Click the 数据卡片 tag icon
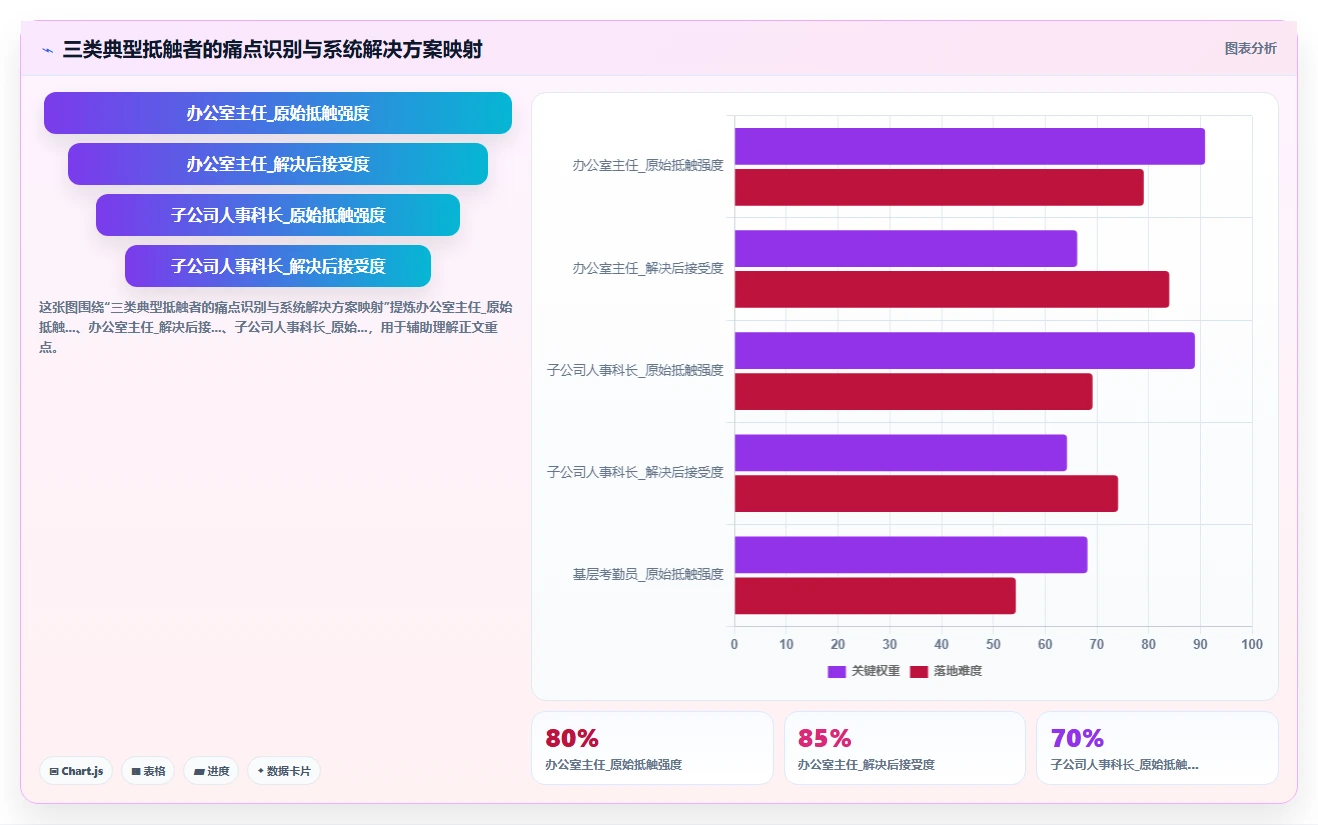Viewport: 1318px width, 825px height. tap(260, 772)
